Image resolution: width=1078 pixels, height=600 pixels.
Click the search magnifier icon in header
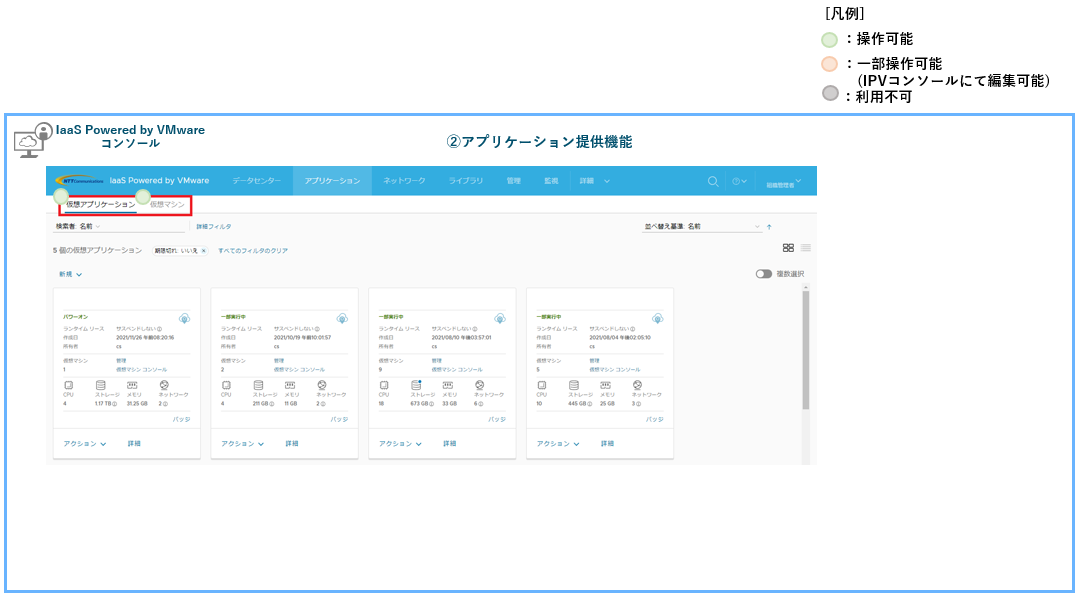click(713, 181)
